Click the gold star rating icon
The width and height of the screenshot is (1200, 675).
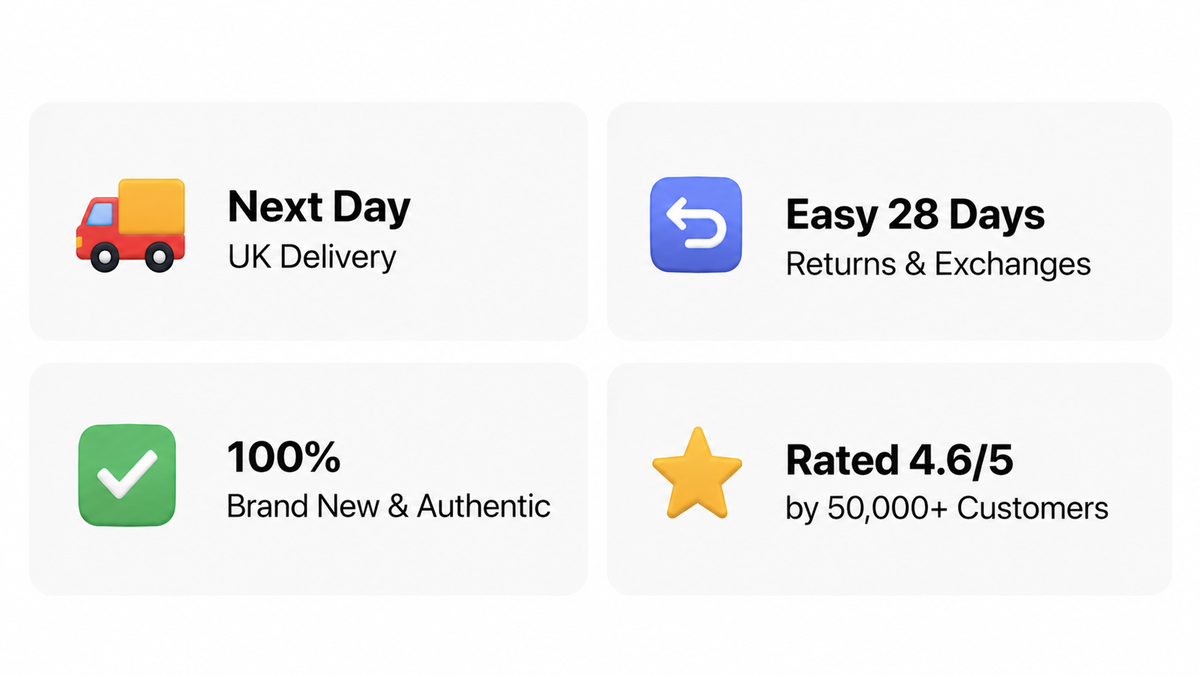coord(697,473)
